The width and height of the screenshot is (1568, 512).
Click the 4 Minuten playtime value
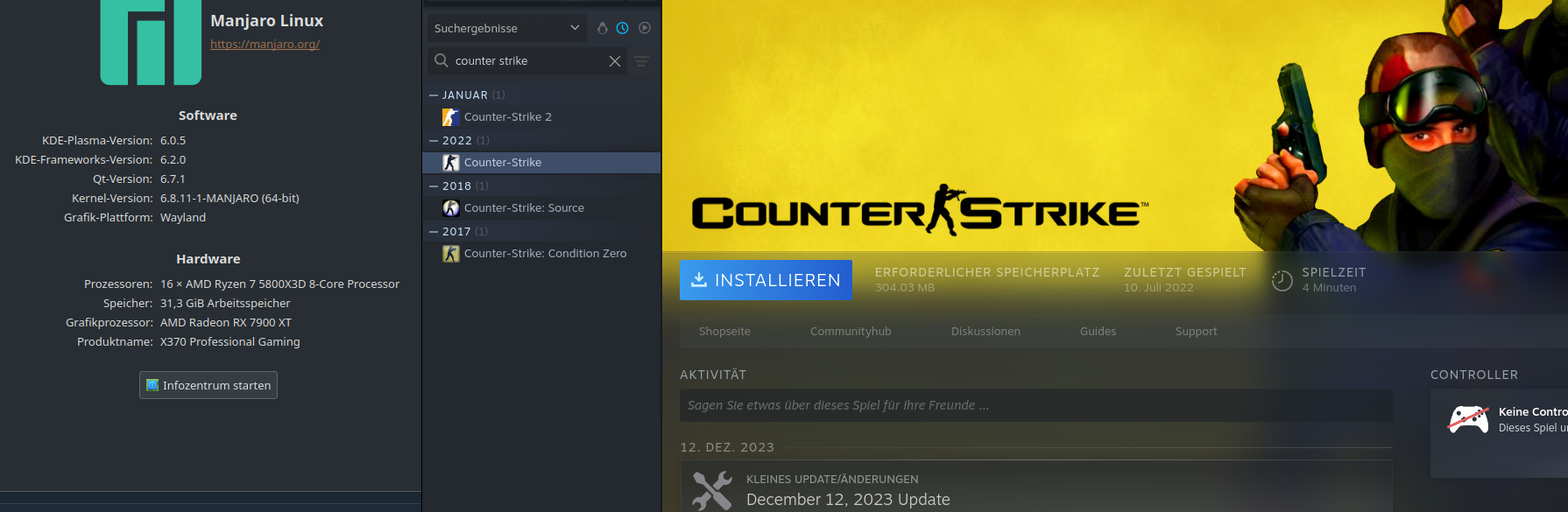pos(1329,288)
